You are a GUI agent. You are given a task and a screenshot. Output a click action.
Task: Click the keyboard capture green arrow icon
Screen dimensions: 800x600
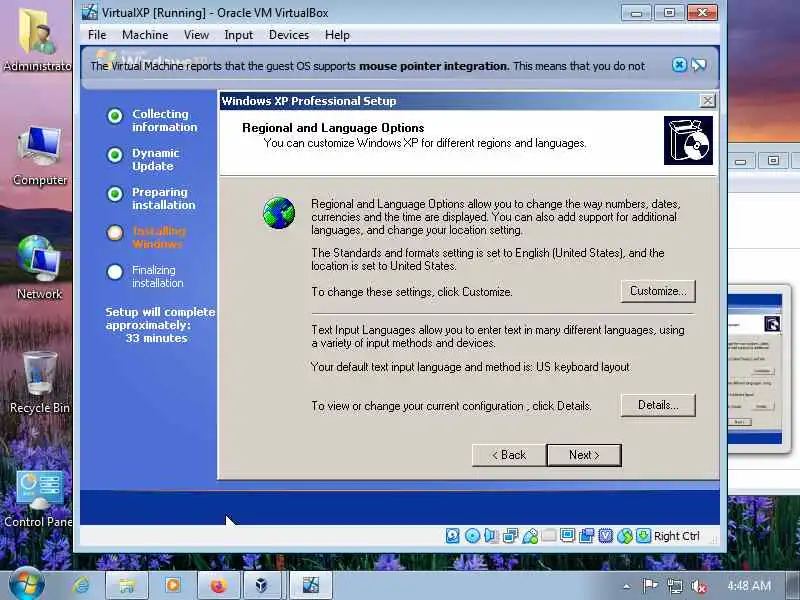pos(643,535)
